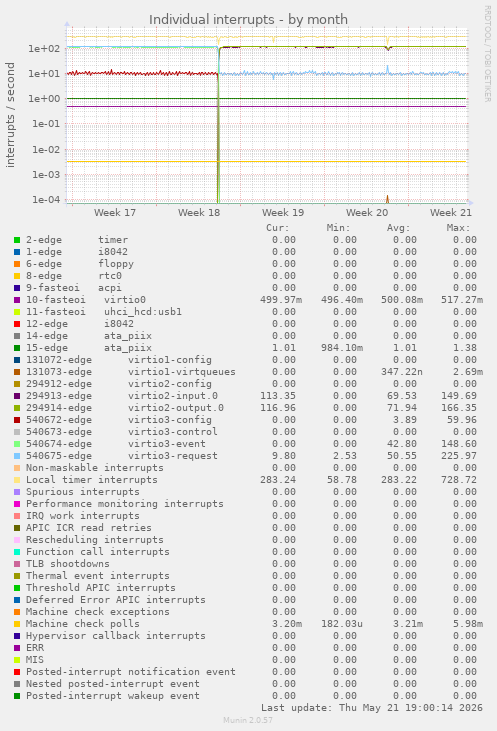This screenshot has height=731, width=497.
Task: Click the Week 17 label on the x-axis
Action: pos(115,213)
